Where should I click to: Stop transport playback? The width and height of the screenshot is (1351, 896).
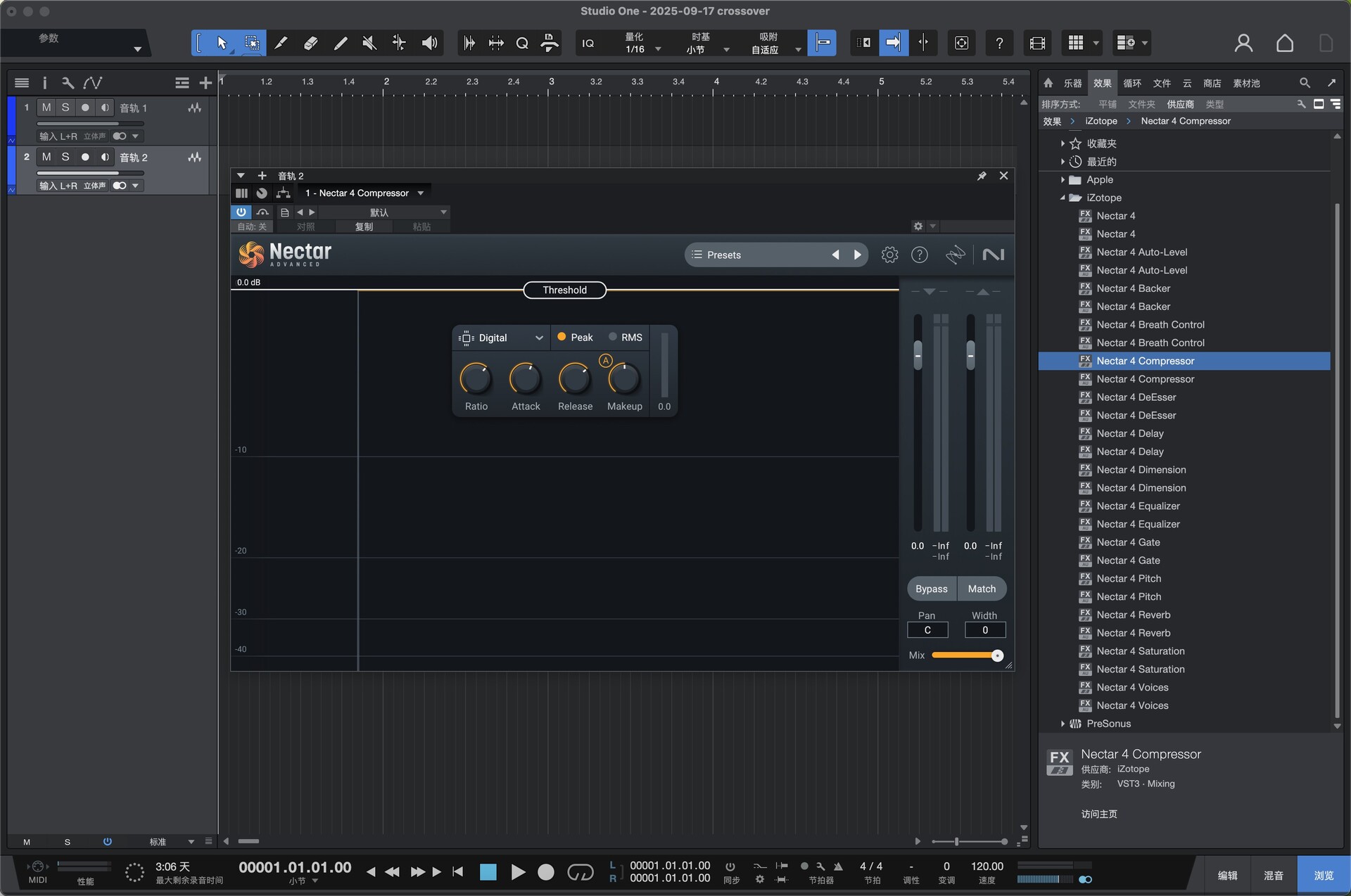click(x=488, y=872)
